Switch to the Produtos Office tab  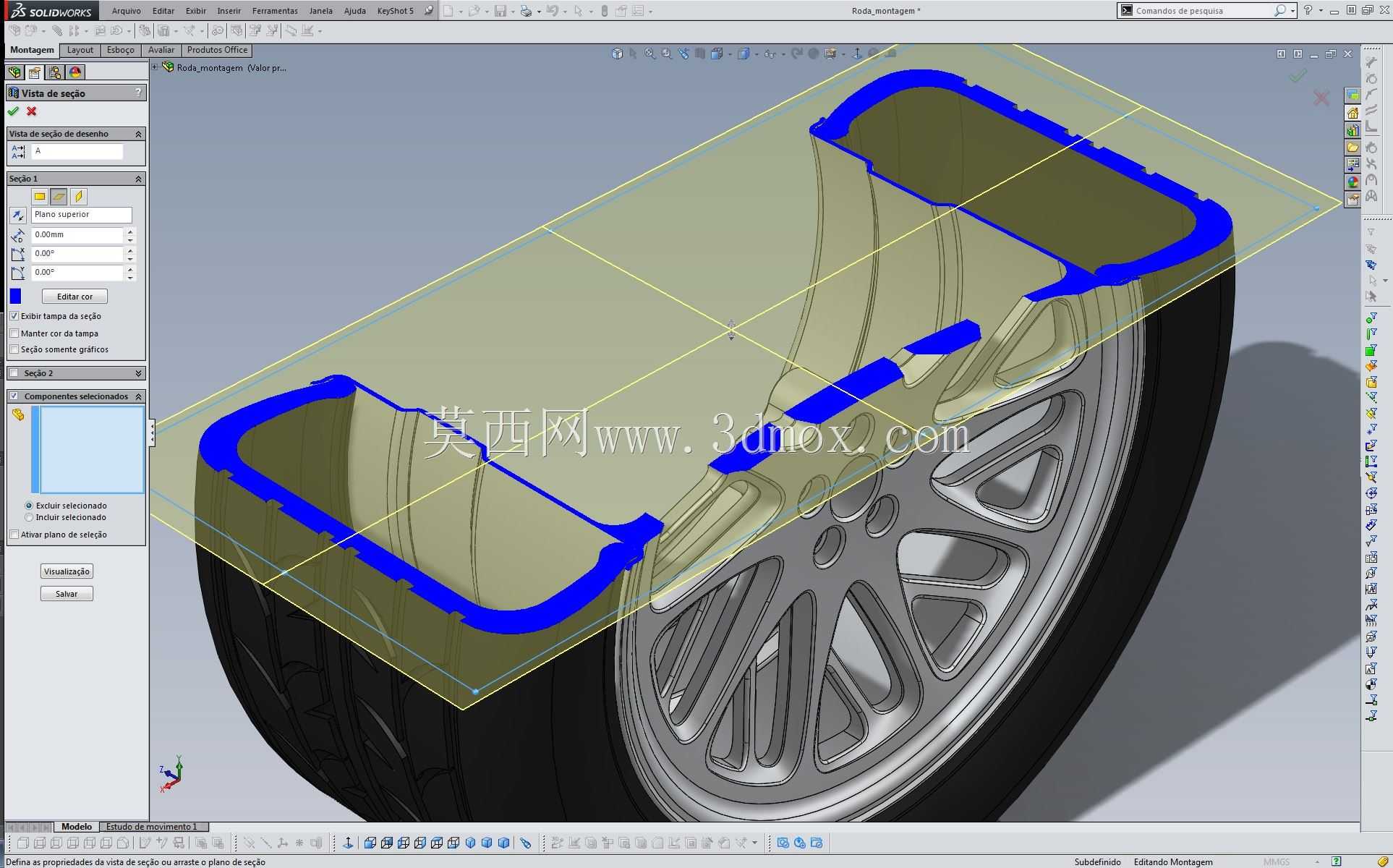pos(217,50)
